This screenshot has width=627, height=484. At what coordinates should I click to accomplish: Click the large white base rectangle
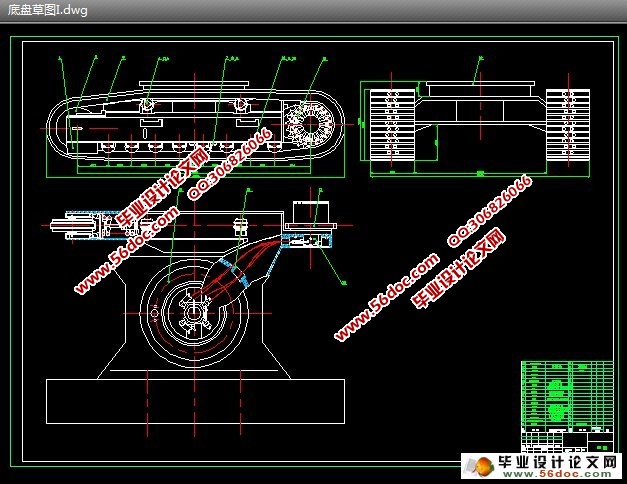pos(195,401)
